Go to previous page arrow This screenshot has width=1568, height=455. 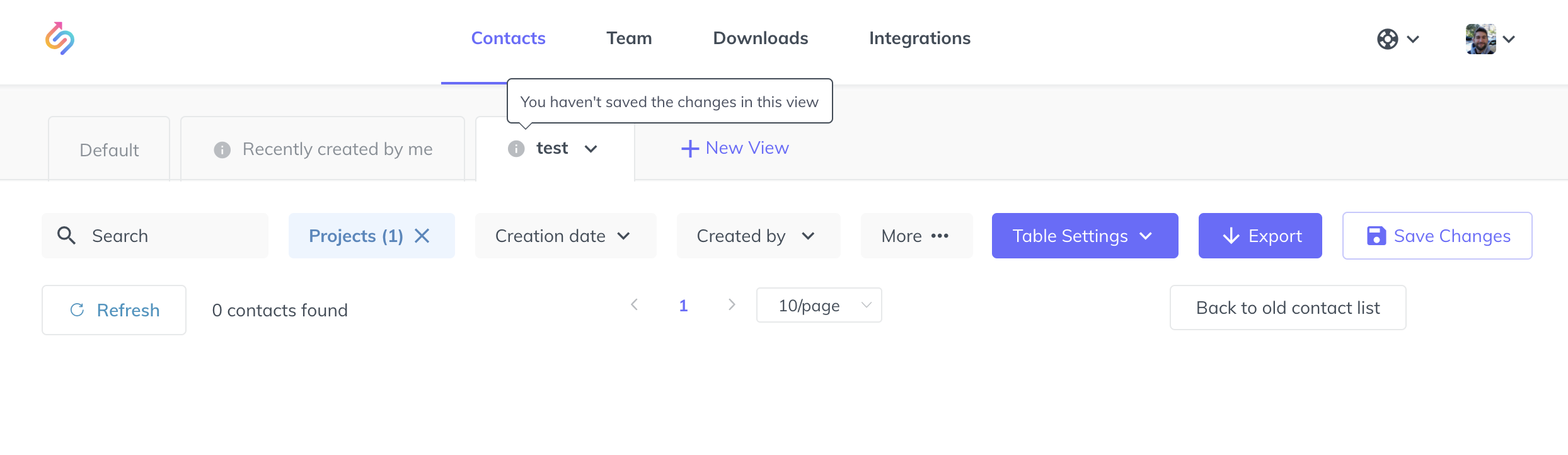click(635, 305)
